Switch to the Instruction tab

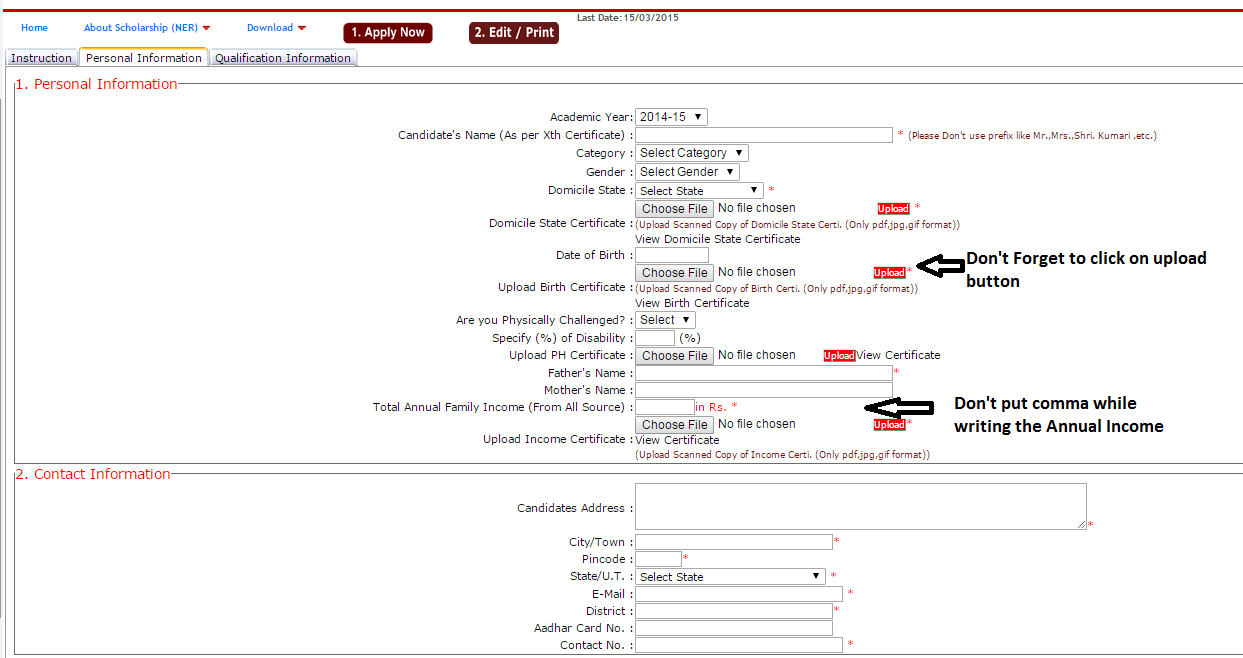41,58
